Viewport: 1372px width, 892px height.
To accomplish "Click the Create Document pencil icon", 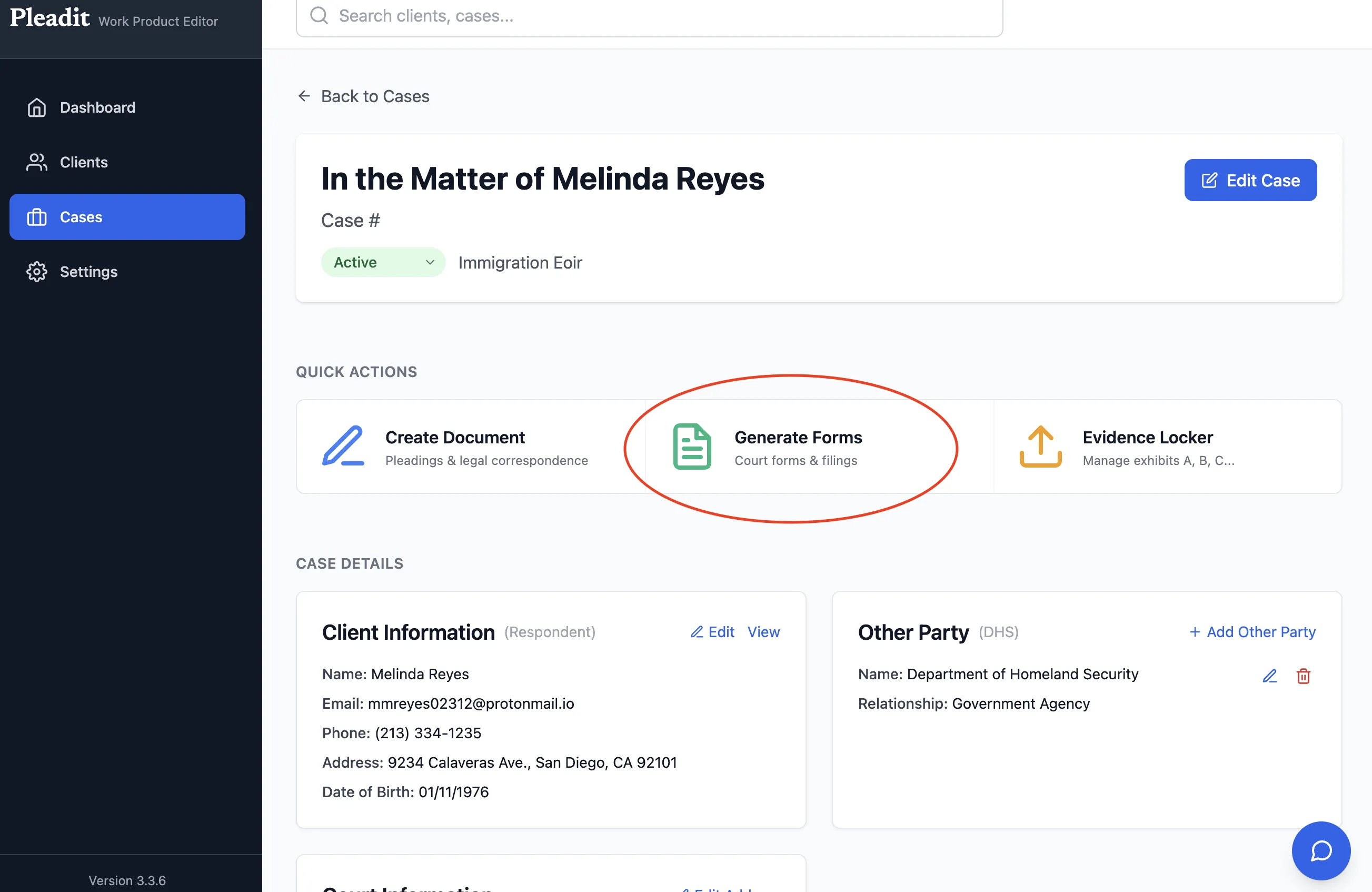I will 343,445.
